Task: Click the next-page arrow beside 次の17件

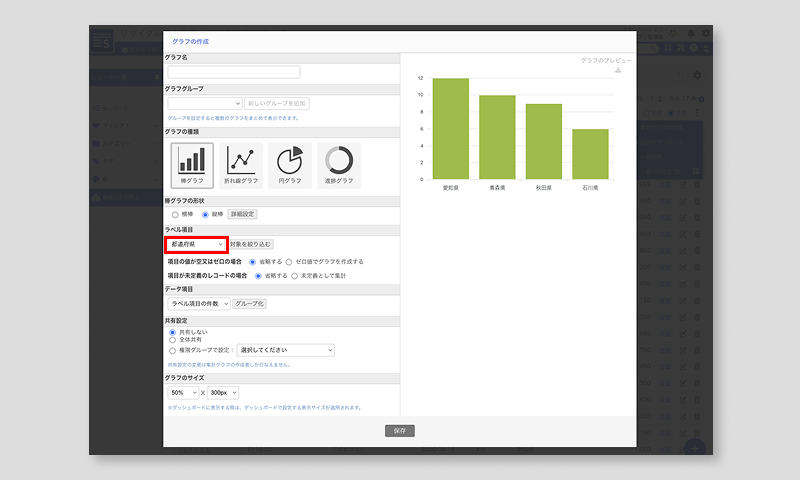Action: click(701, 99)
